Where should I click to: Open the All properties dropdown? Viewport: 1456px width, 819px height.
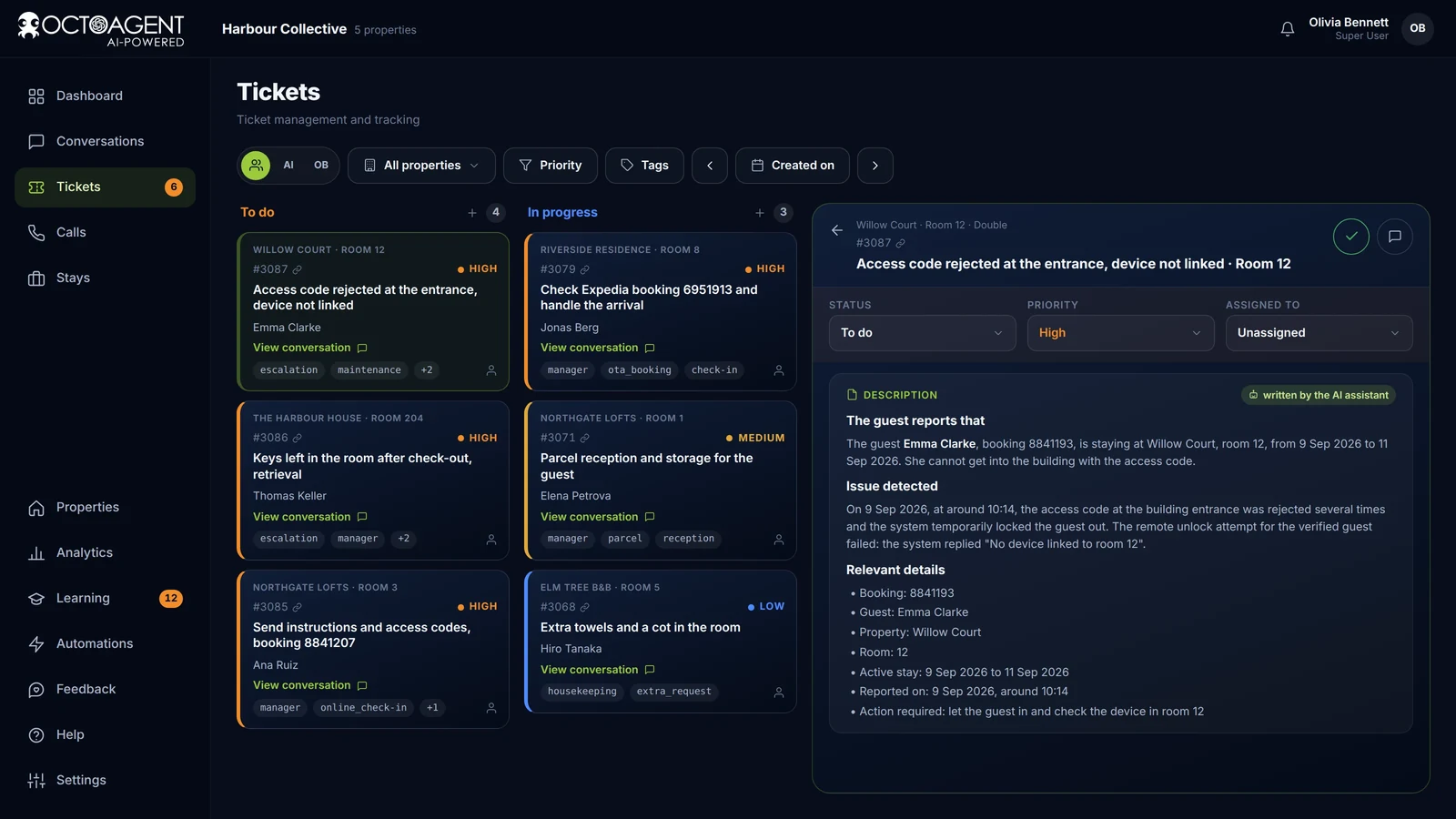421,166
